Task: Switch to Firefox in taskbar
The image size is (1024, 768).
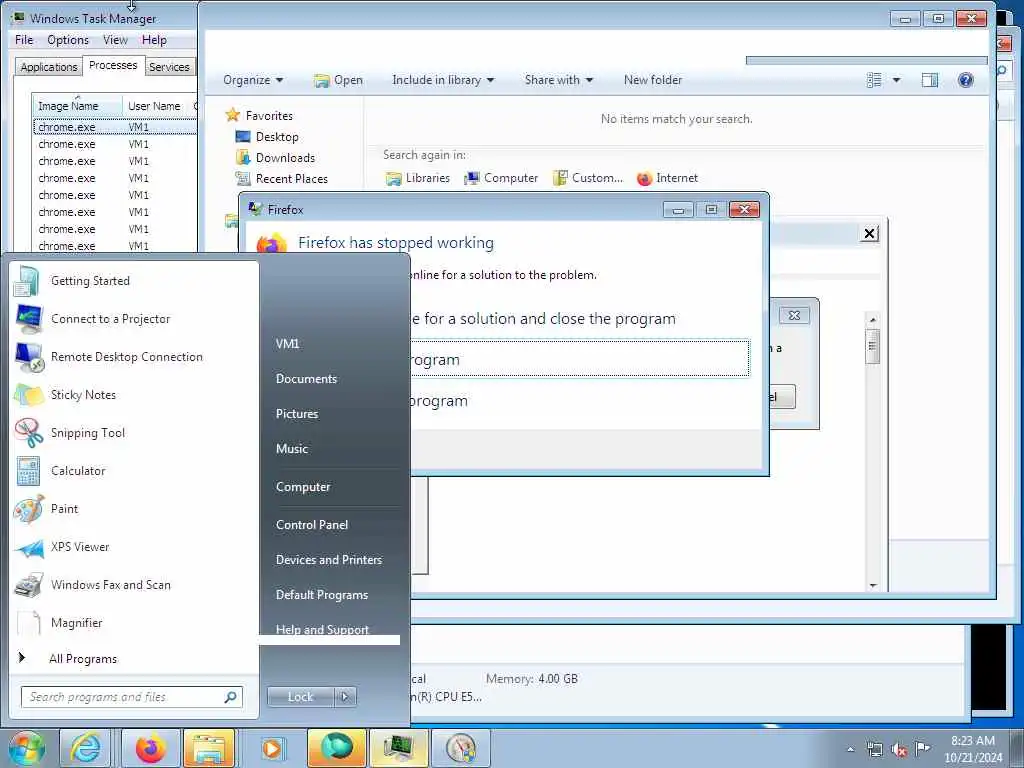Action: (x=151, y=748)
